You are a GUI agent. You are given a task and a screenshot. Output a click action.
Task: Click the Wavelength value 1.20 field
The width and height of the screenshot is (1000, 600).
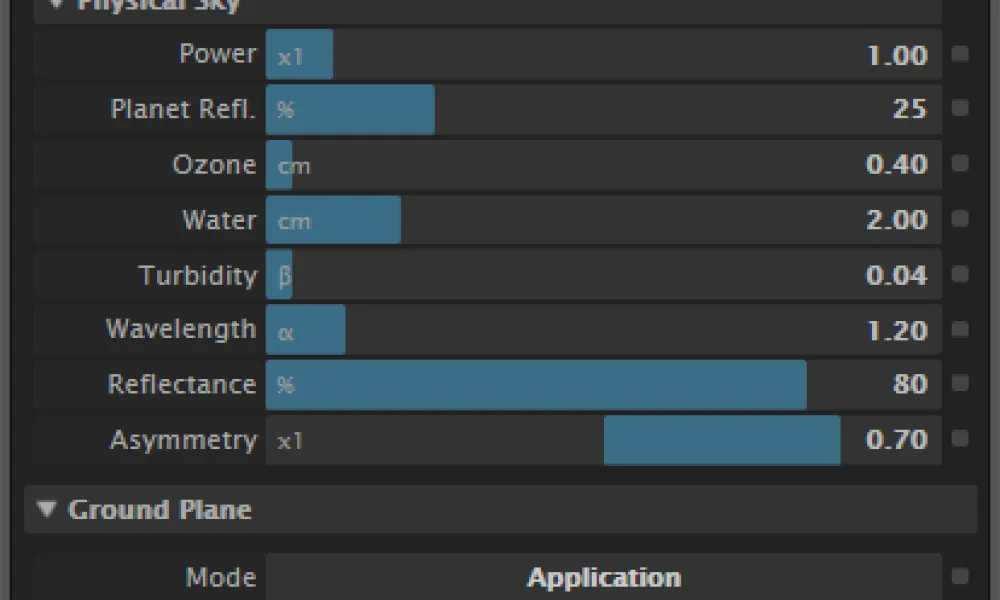896,330
